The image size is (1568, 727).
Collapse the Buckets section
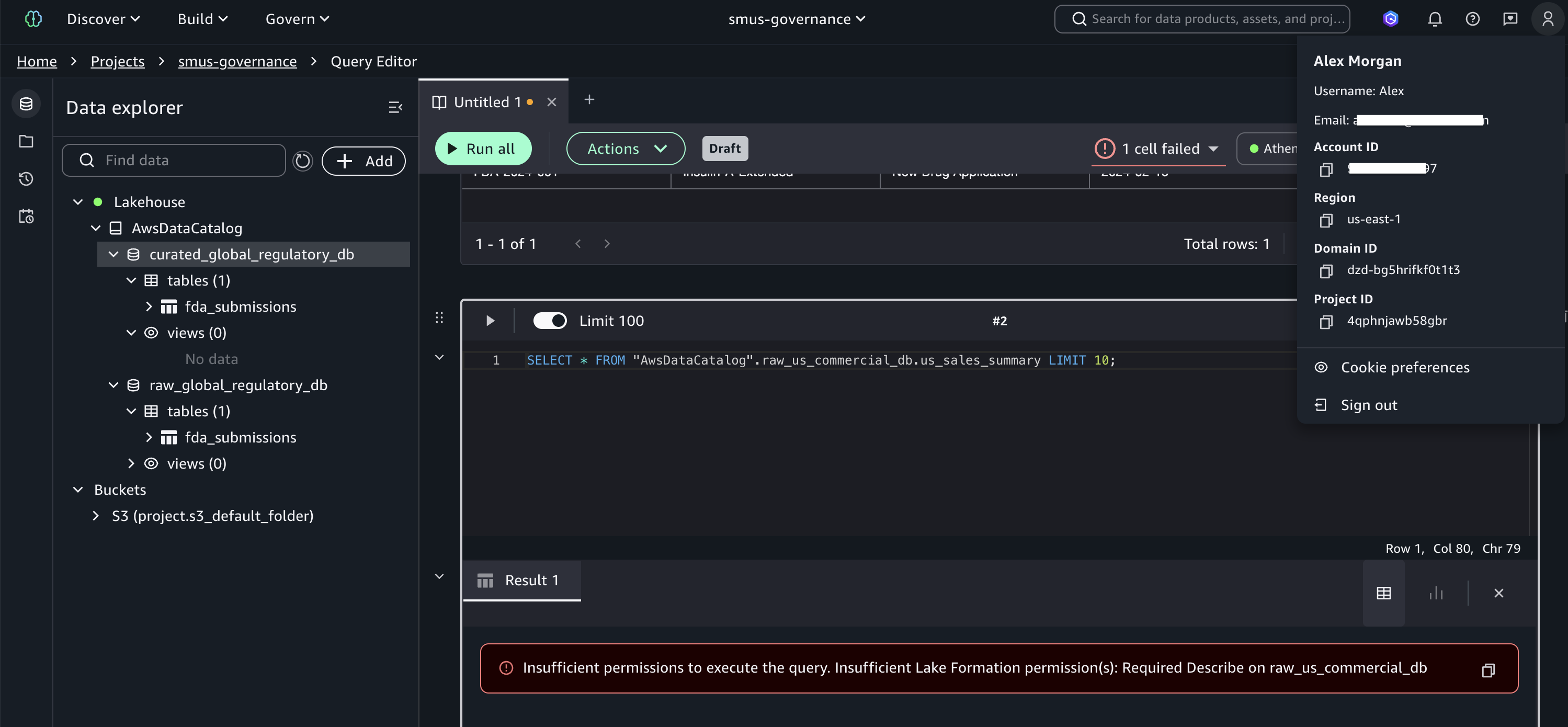tap(78, 490)
